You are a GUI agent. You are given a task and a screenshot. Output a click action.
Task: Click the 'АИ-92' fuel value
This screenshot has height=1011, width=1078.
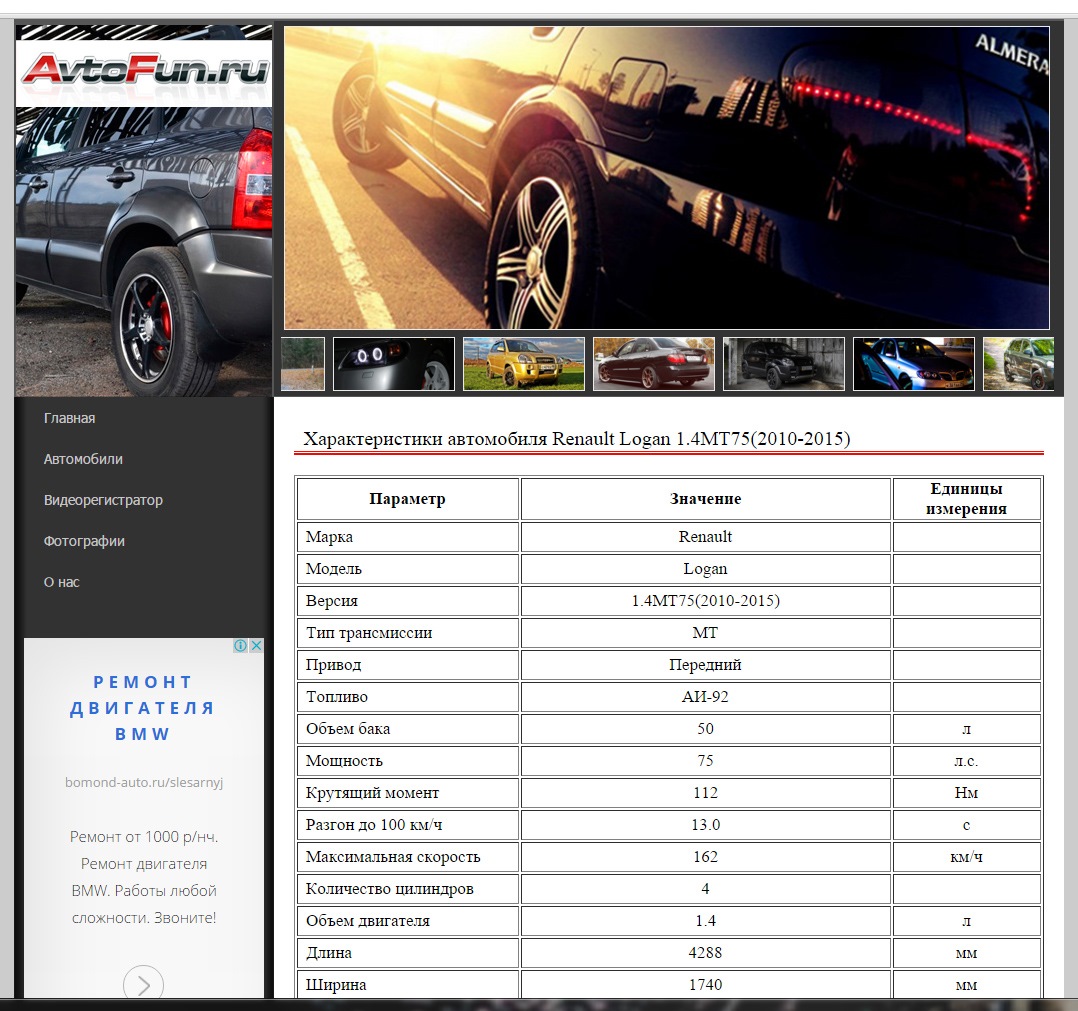[705, 697]
